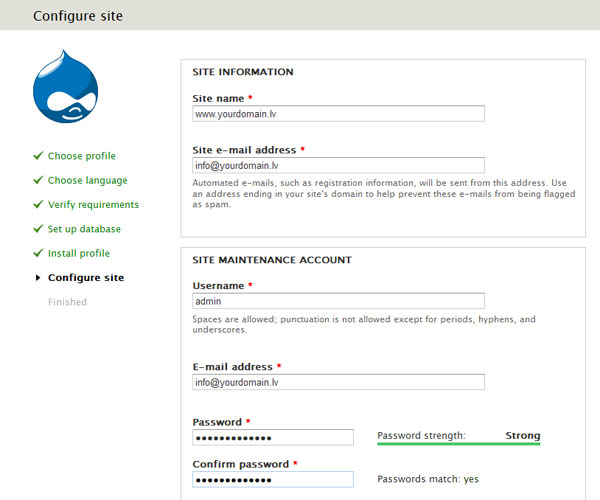This screenshot has height=500, width=600.
Task: Click the Drupal drop logo
Action: click(x=65, y=86)
